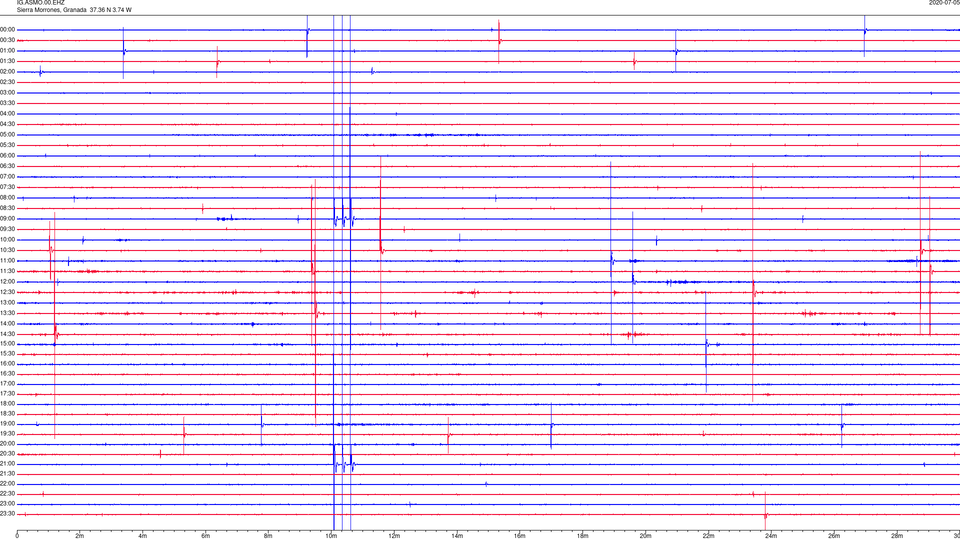Click the 19:30 trace label
This screenshot has height=540, width=960.
pyautogui.click(x=8, y=433)
